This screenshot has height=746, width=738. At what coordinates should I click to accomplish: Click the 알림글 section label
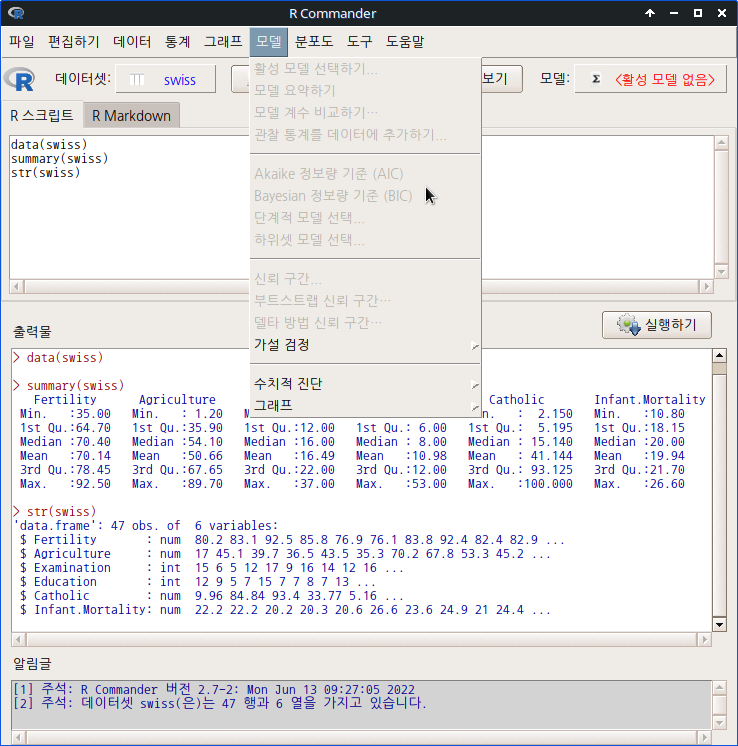pyautogui.click(x=32, y=664)
